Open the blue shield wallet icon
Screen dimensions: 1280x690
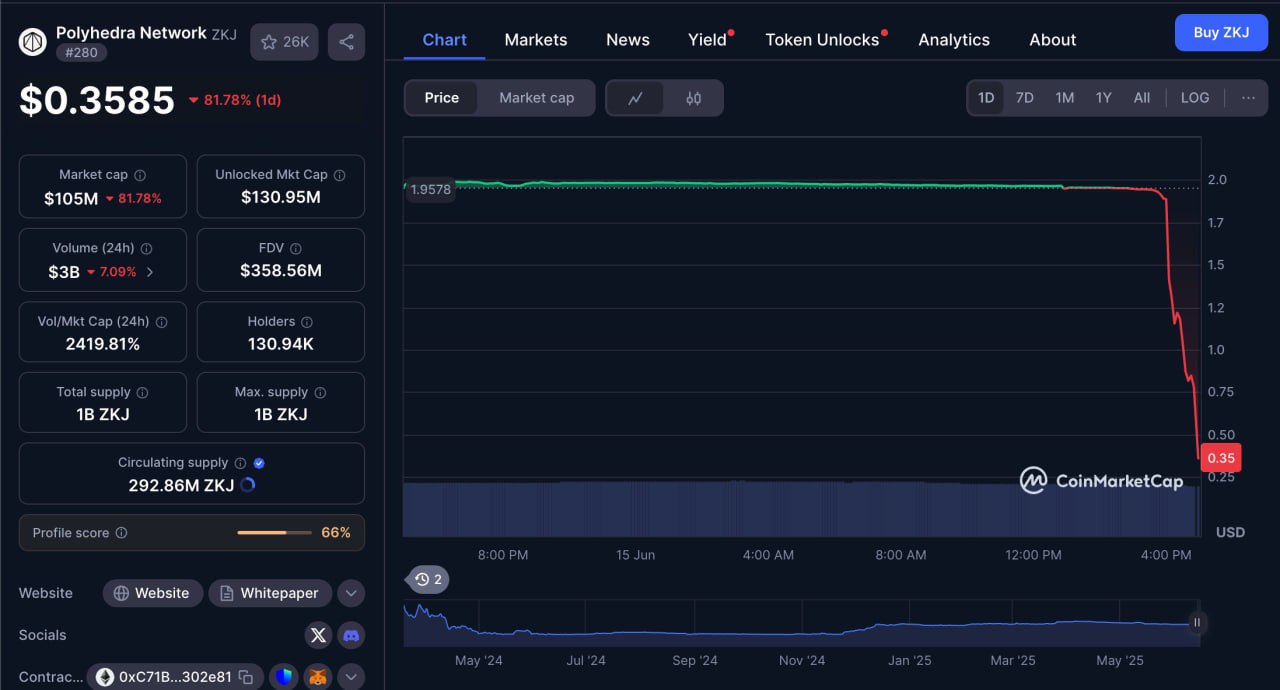(x=283, y=677)
